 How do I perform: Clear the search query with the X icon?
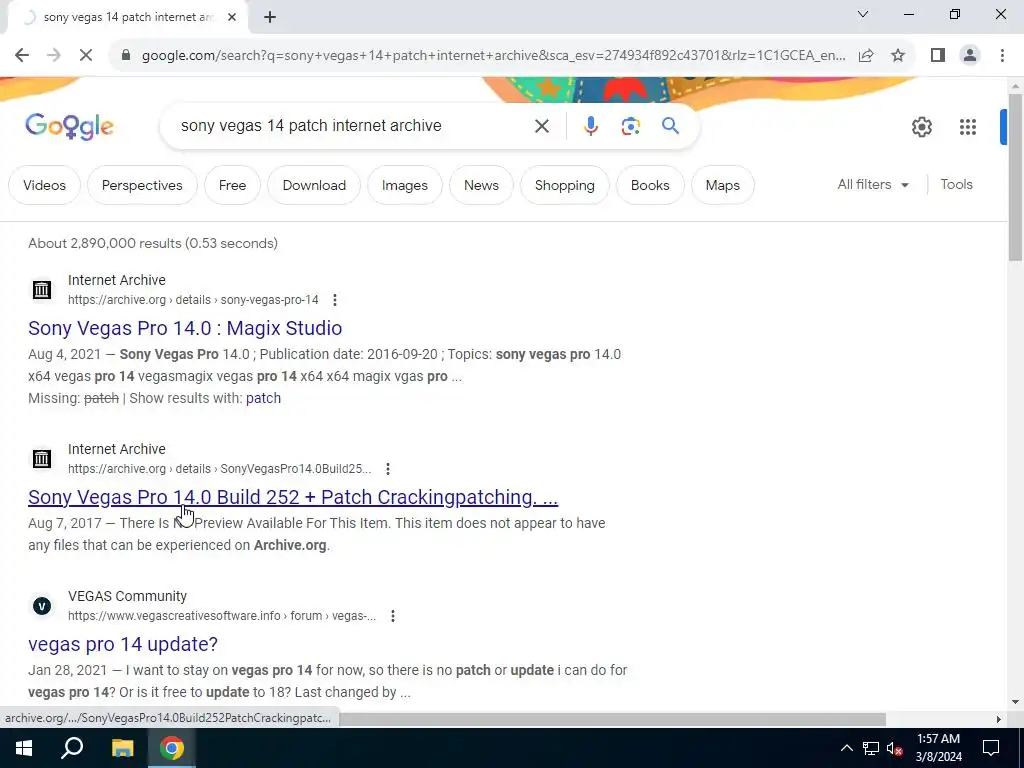point(541,126)
